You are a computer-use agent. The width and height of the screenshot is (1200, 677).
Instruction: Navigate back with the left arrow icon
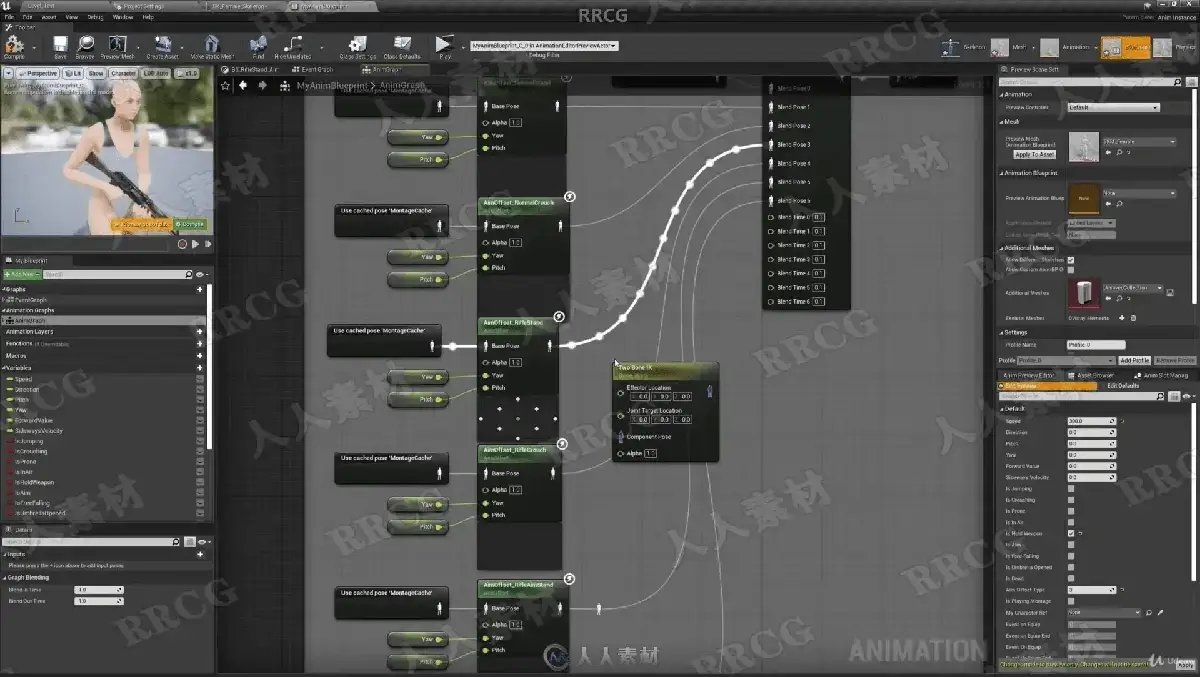[x=242, y=86]
